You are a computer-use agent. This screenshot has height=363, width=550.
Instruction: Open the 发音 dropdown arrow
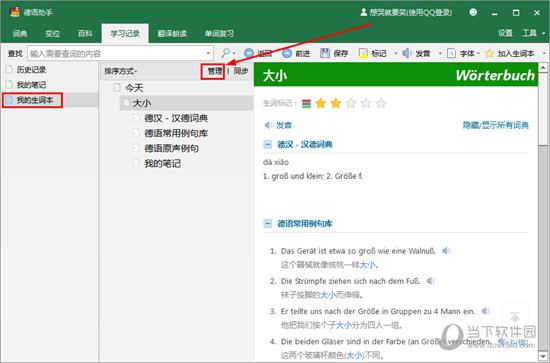coord(440,53)
